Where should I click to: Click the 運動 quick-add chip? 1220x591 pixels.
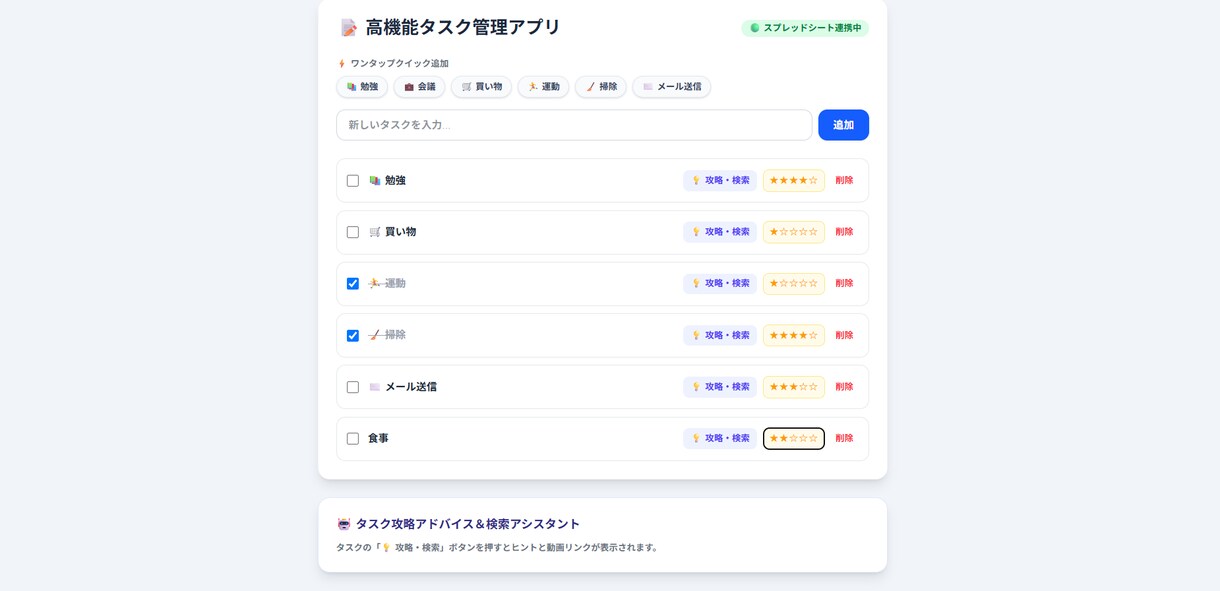(543, 87)
